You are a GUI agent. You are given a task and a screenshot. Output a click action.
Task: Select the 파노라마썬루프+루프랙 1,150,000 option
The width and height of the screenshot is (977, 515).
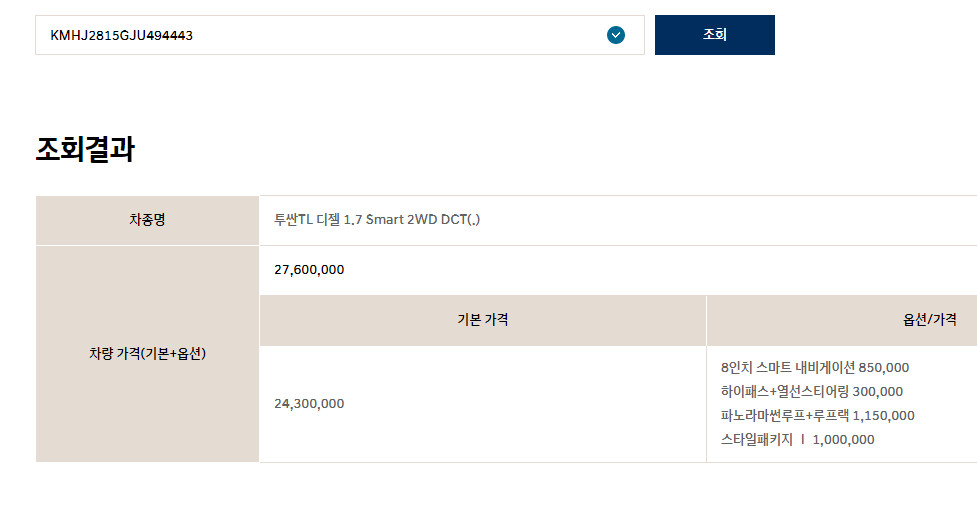817,415
